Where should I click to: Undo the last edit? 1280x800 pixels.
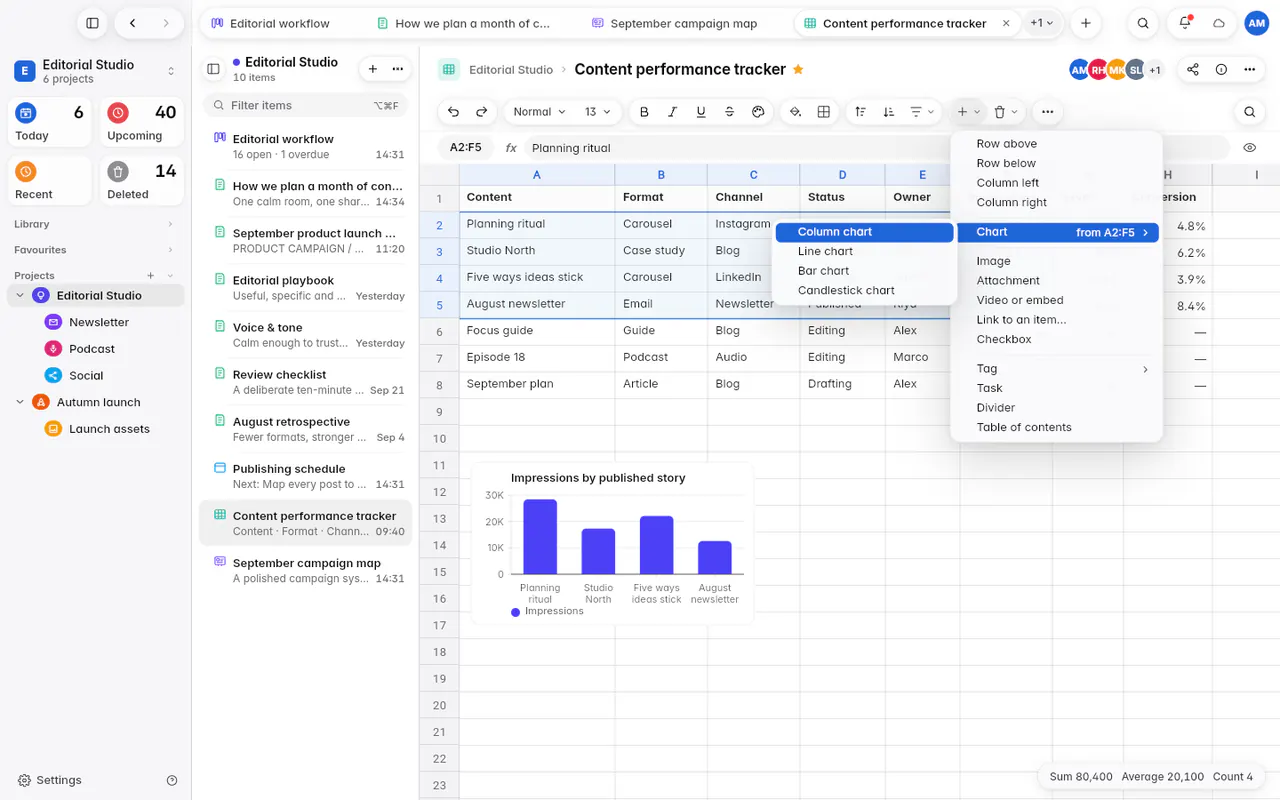click(x=454, y=112)
